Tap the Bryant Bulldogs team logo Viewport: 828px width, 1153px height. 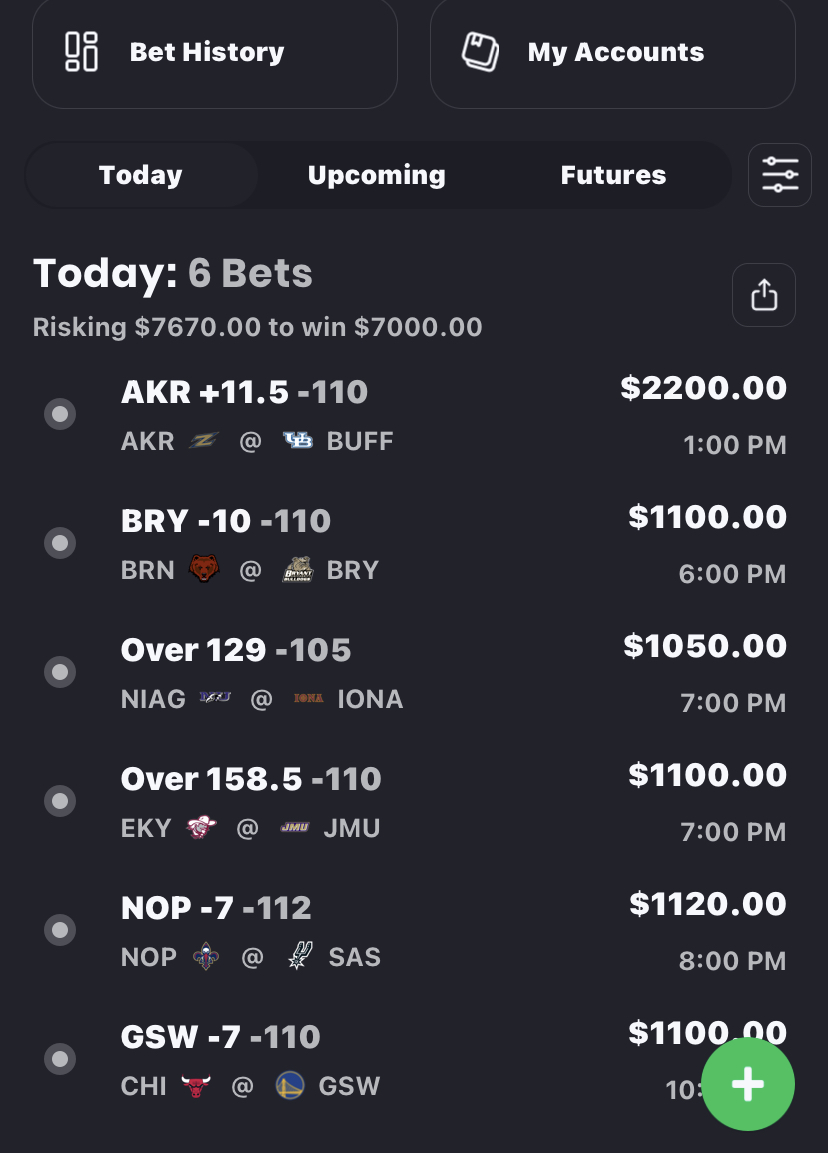[298, 570]
